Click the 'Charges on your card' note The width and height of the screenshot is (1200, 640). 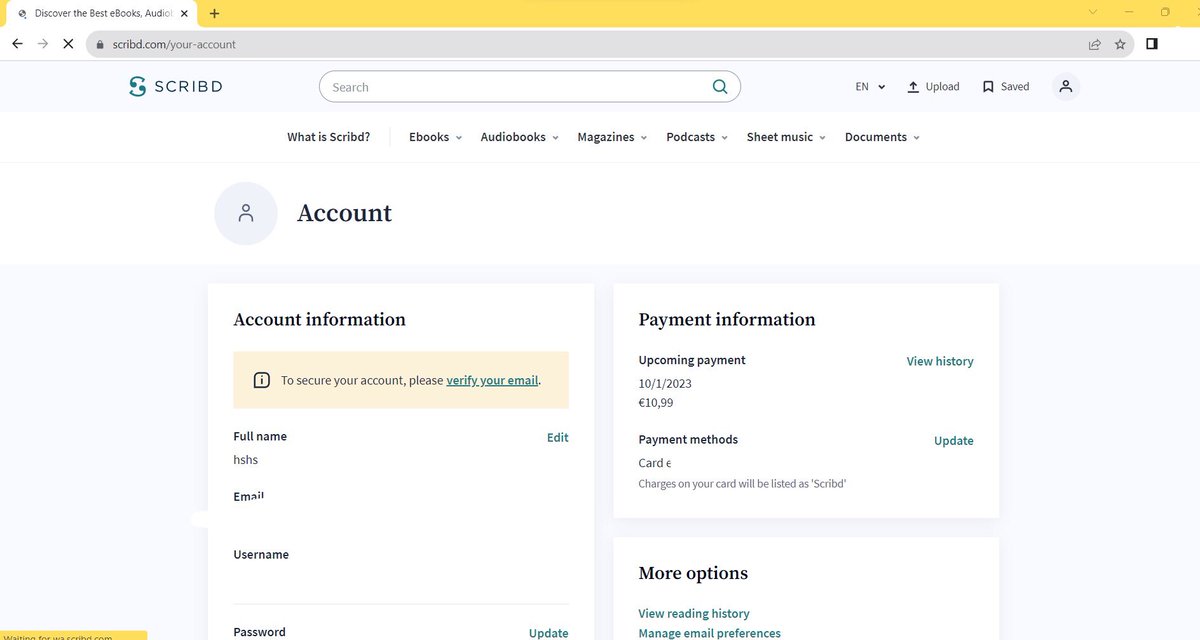[742, 484]
